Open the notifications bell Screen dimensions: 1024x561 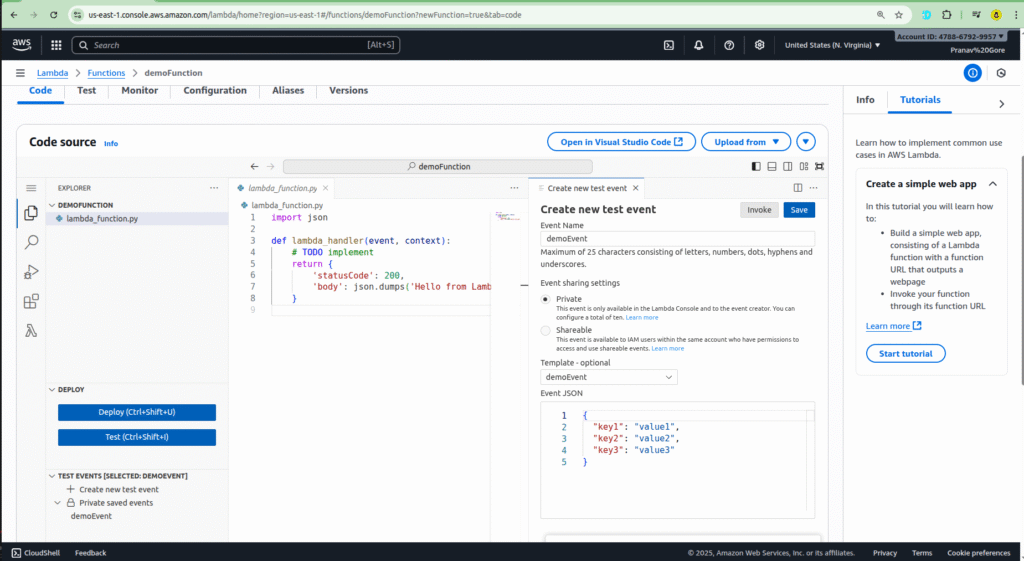pyautogui.click(x=699, y=45)
